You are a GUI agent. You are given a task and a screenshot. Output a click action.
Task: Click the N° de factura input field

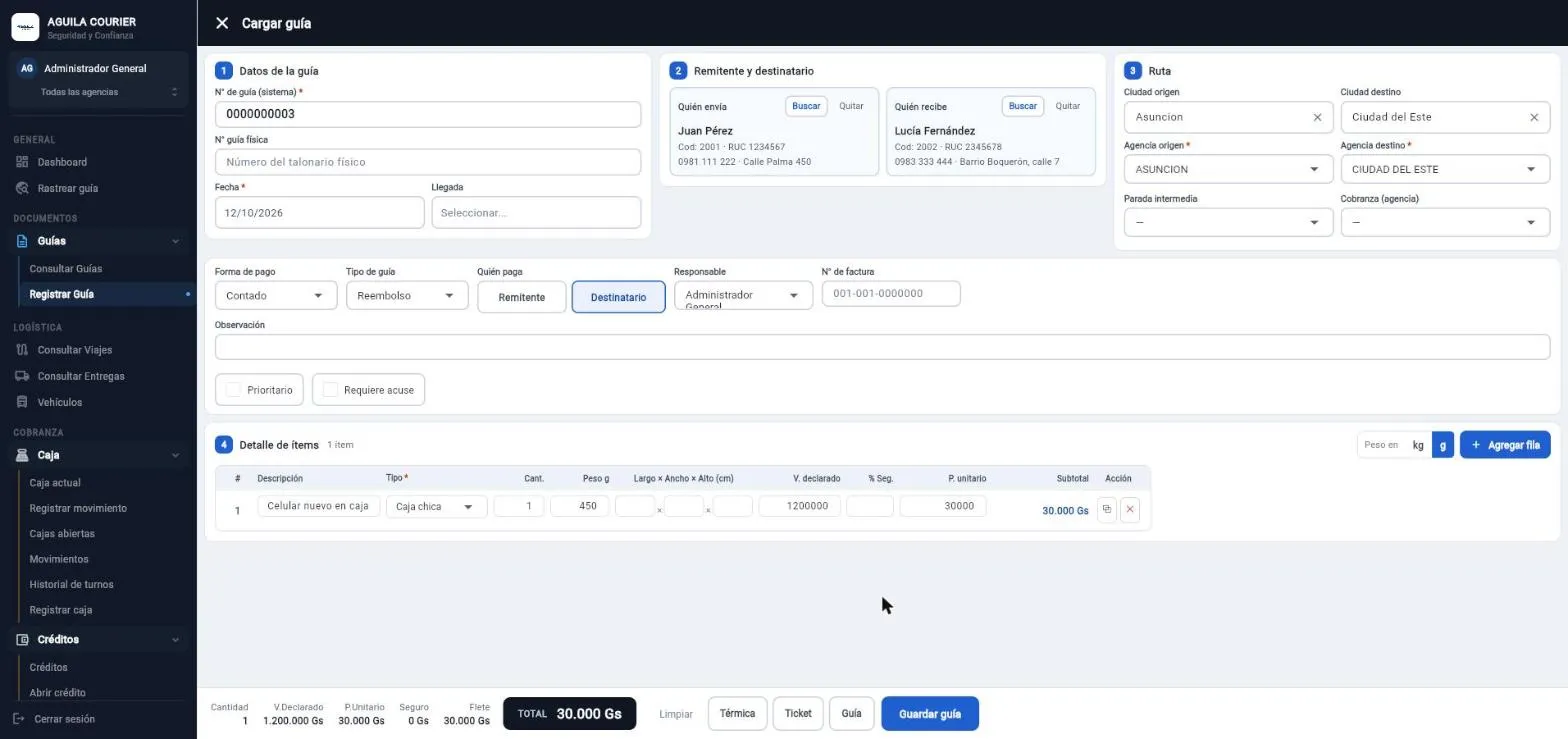891,294
